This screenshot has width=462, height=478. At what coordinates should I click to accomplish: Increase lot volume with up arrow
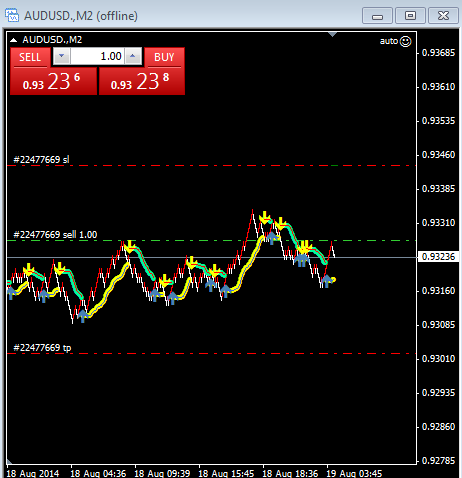(133, 56)
